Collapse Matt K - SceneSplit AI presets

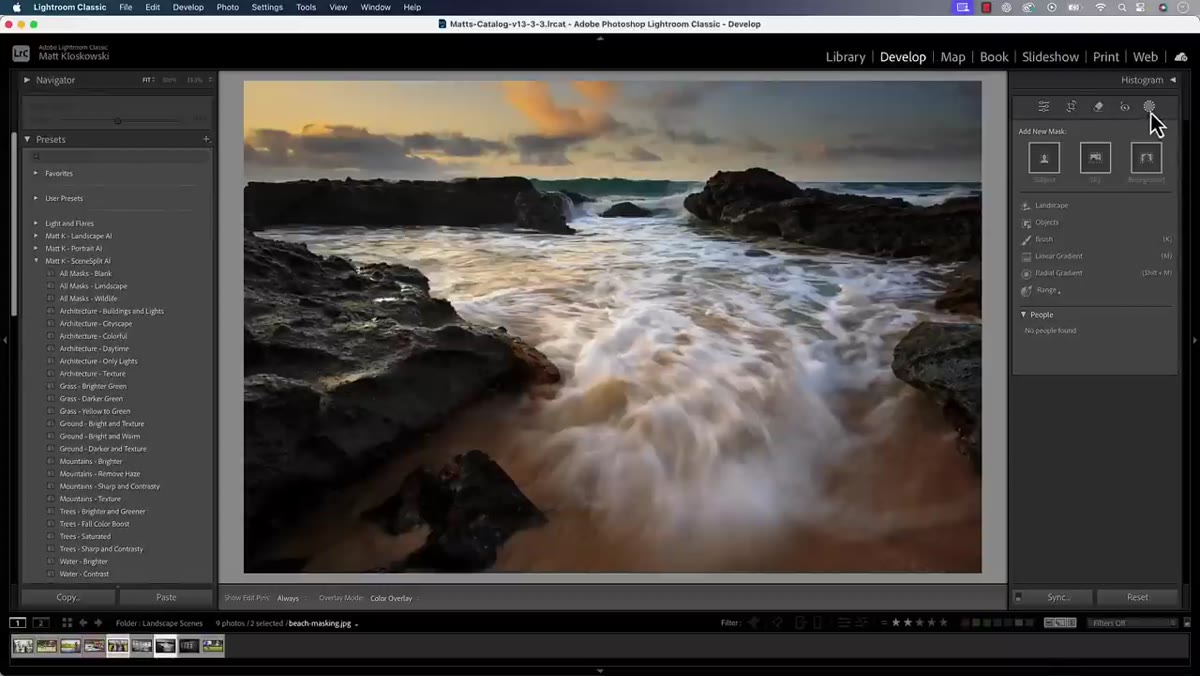point(36,261)
